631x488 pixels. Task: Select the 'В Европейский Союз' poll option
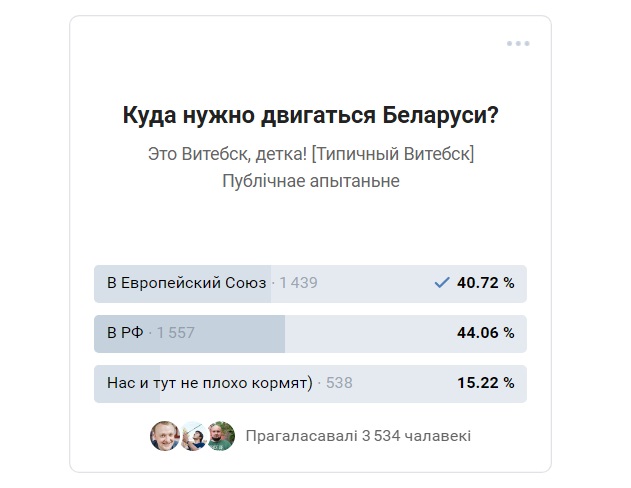tap(310, 284)
